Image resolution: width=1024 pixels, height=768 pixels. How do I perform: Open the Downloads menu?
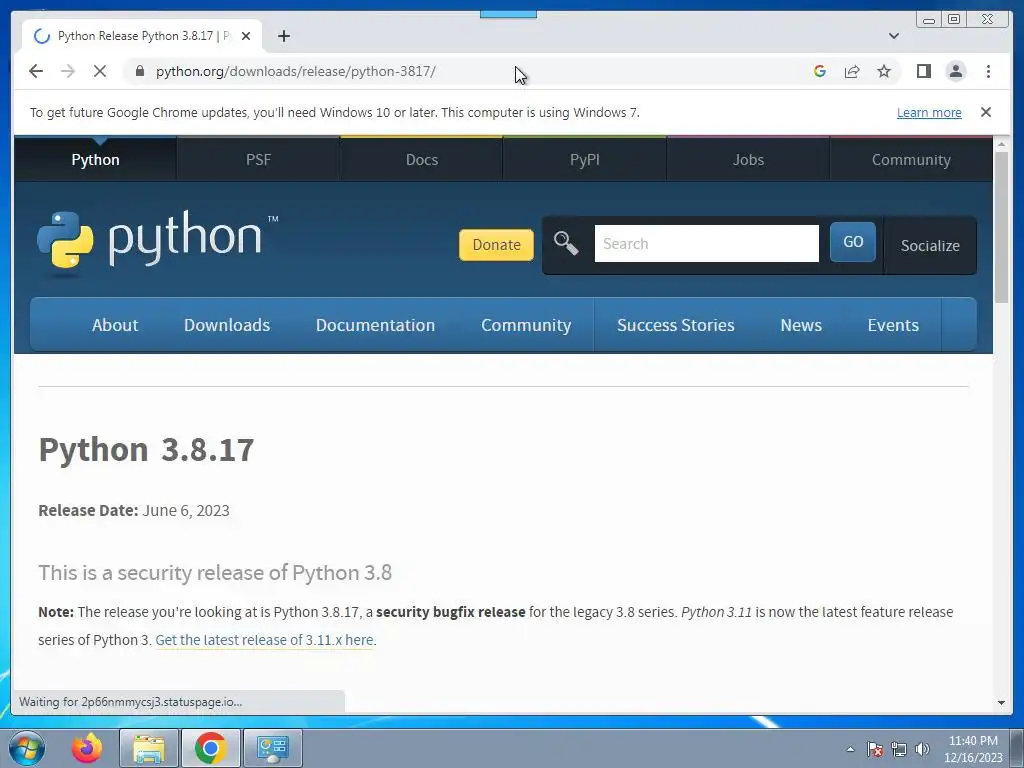point(227,325)
